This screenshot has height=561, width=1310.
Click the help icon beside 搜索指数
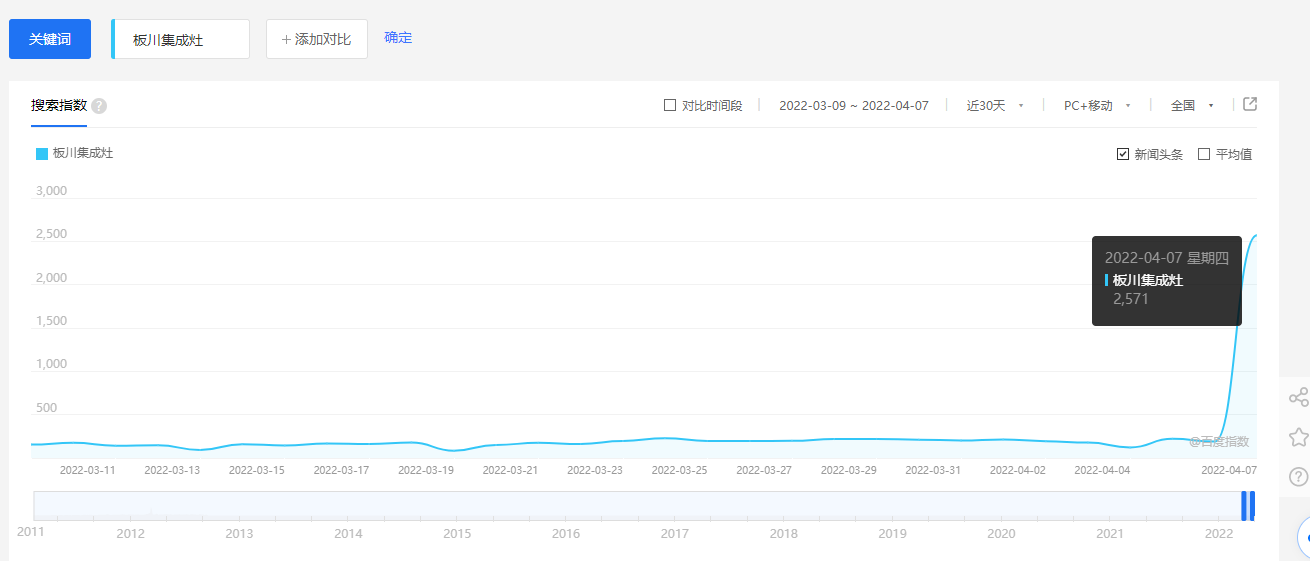point(99,106)
